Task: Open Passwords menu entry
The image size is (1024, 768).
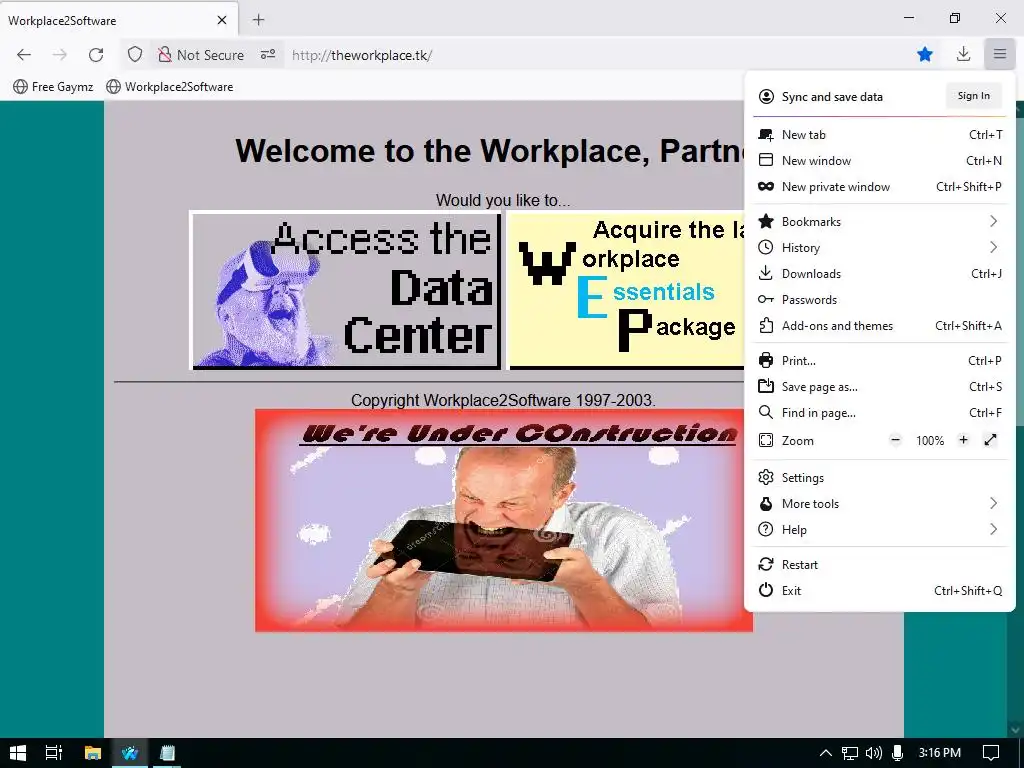Action: click(x=880, y=300)
